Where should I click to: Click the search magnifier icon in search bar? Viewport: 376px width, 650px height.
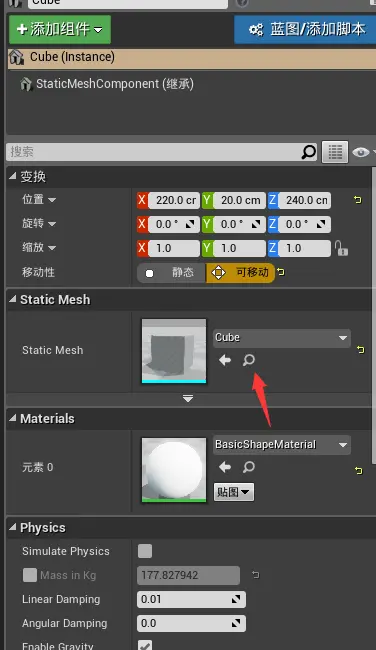(x=308, y=152)
